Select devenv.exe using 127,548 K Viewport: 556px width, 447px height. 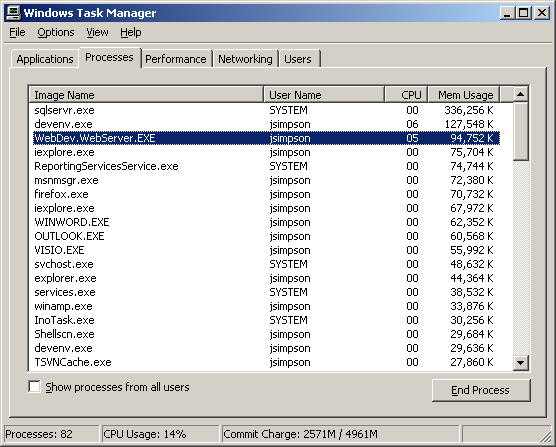pyautogui.click(x=266, y=124)
